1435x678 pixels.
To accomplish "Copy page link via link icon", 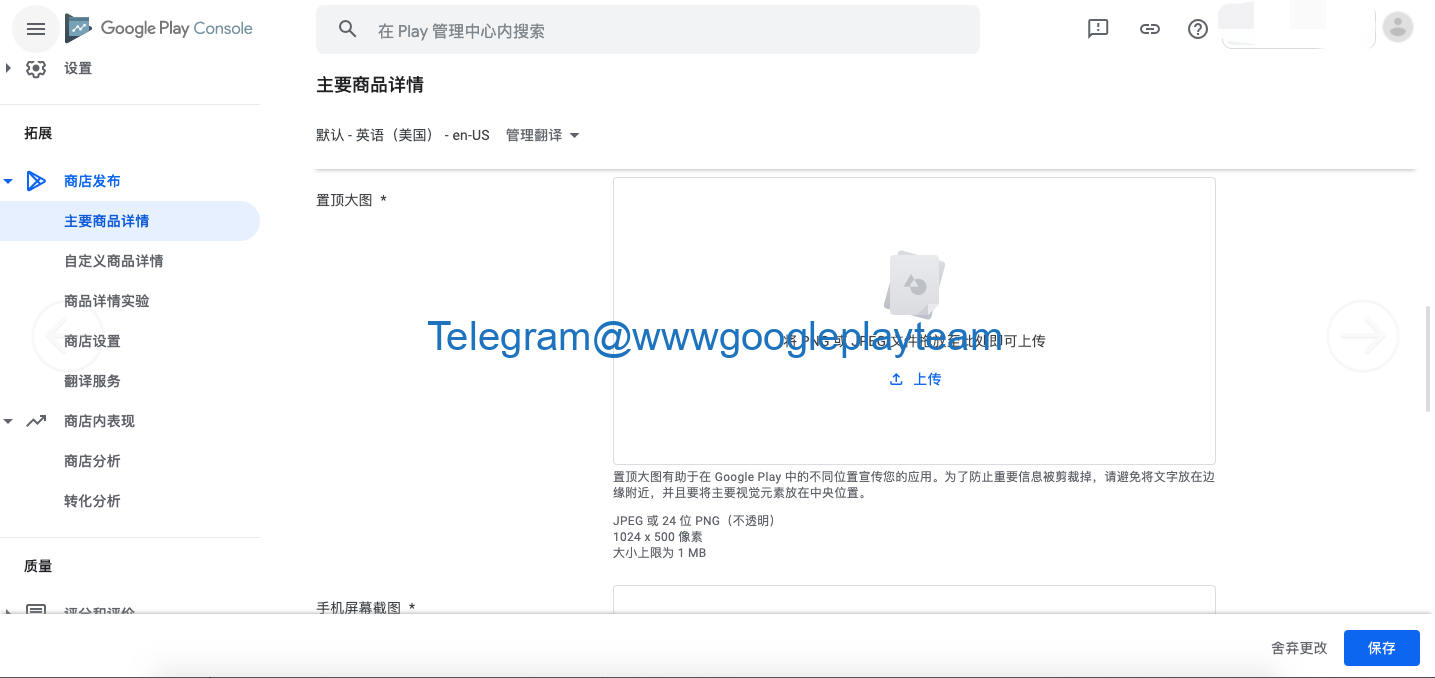I will click(x=1149, y=29).
